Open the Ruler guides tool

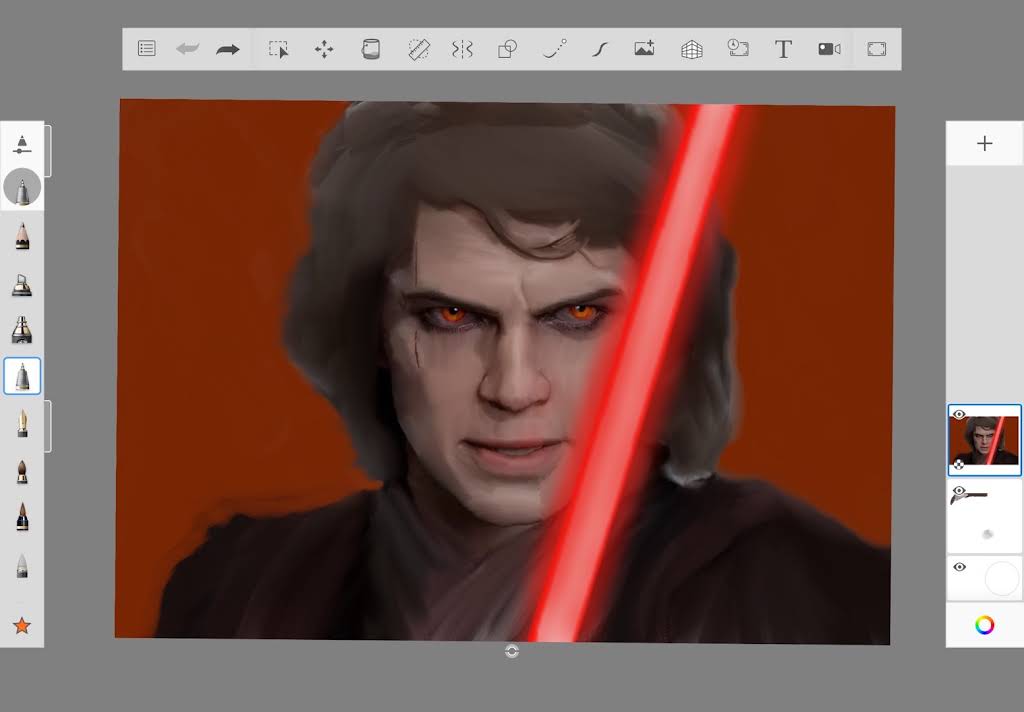[419, 49]
